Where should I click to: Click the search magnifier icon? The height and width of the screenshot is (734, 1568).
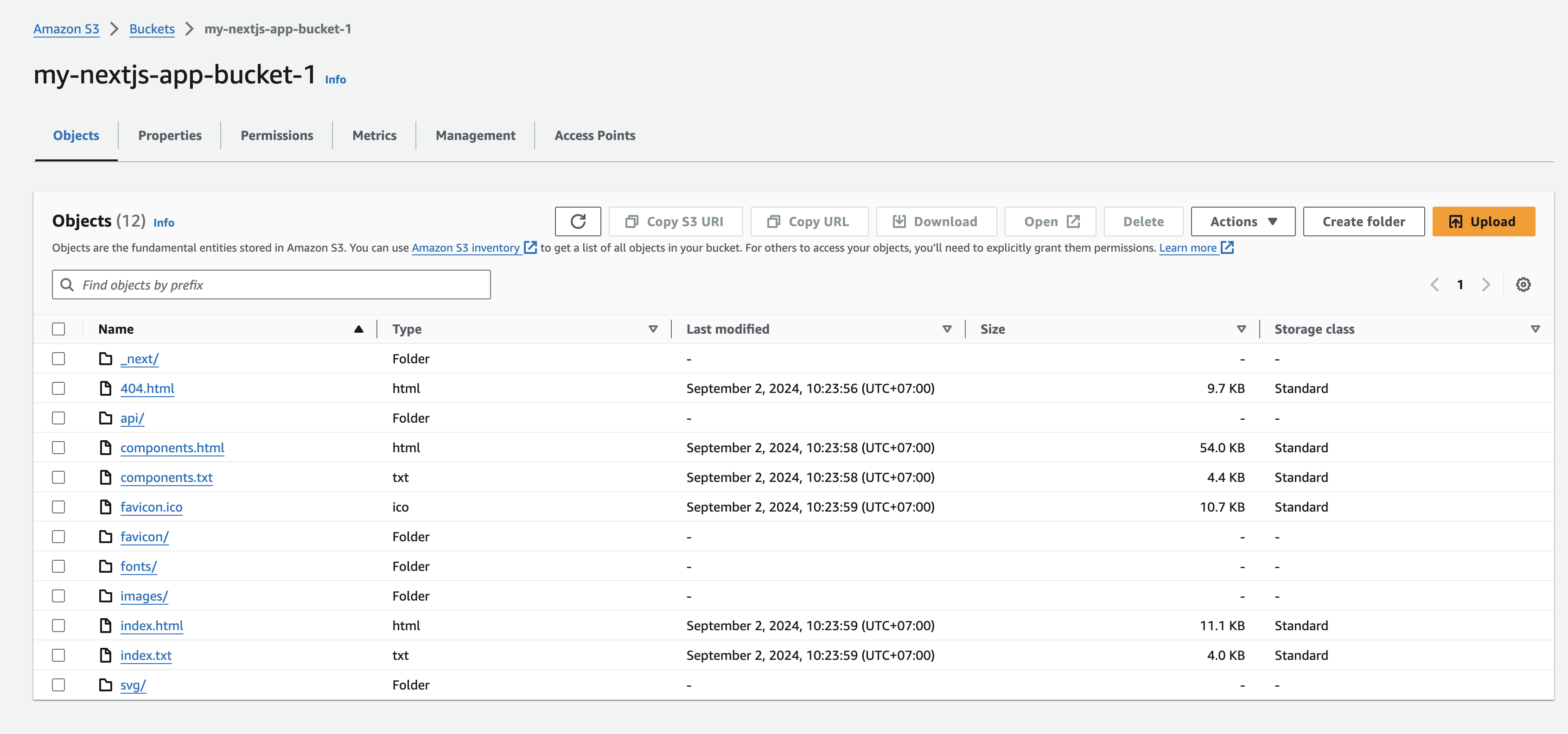68,285
